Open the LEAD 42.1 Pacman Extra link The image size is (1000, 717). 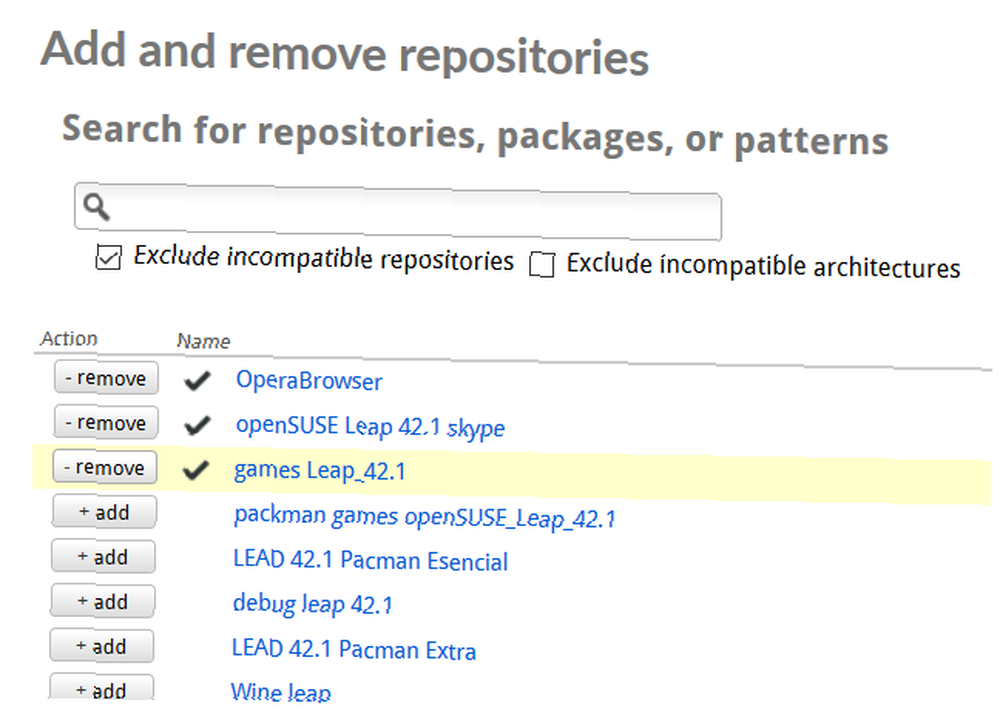point(354,649)
